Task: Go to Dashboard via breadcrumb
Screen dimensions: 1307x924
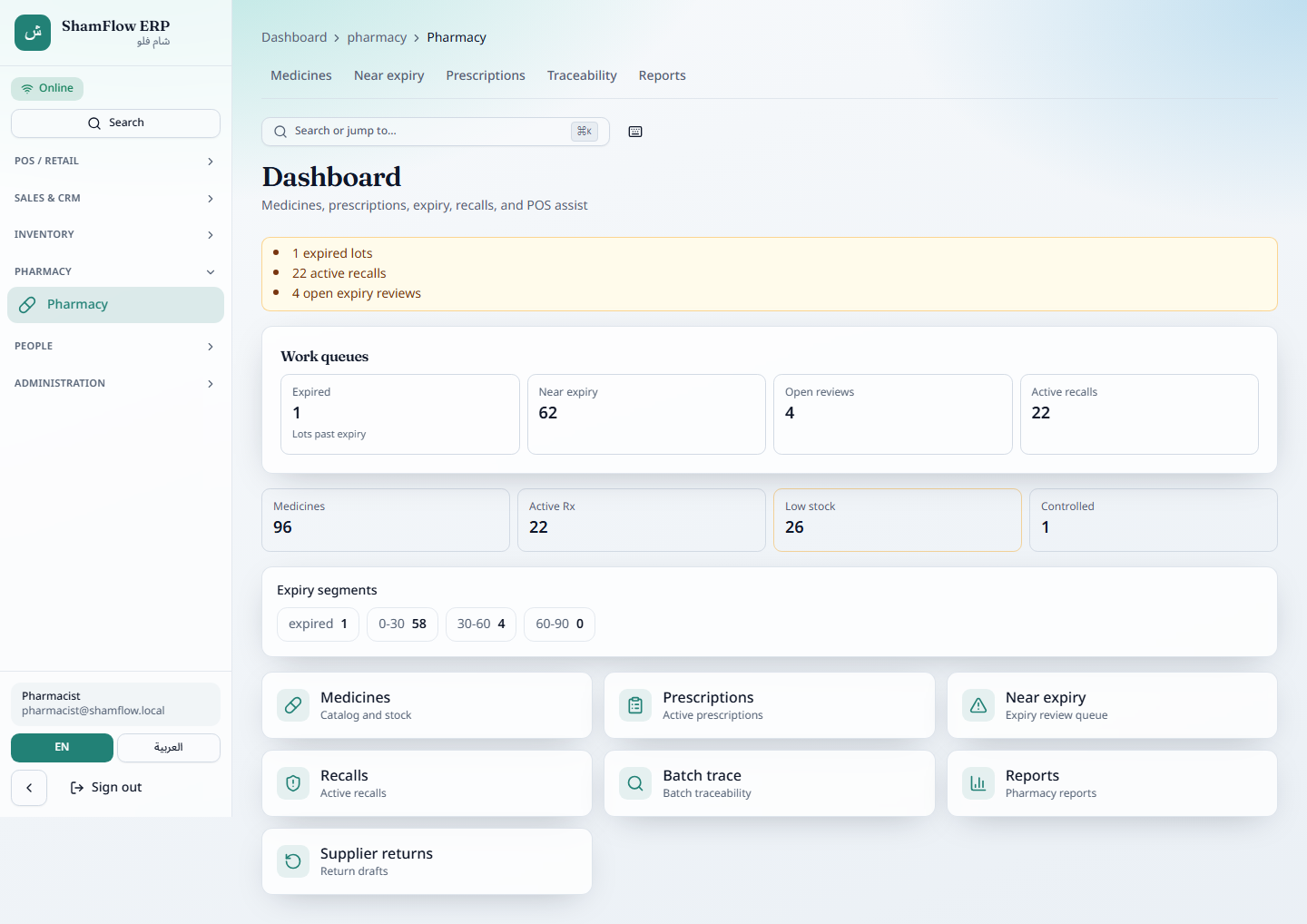Action: (294, 37)
